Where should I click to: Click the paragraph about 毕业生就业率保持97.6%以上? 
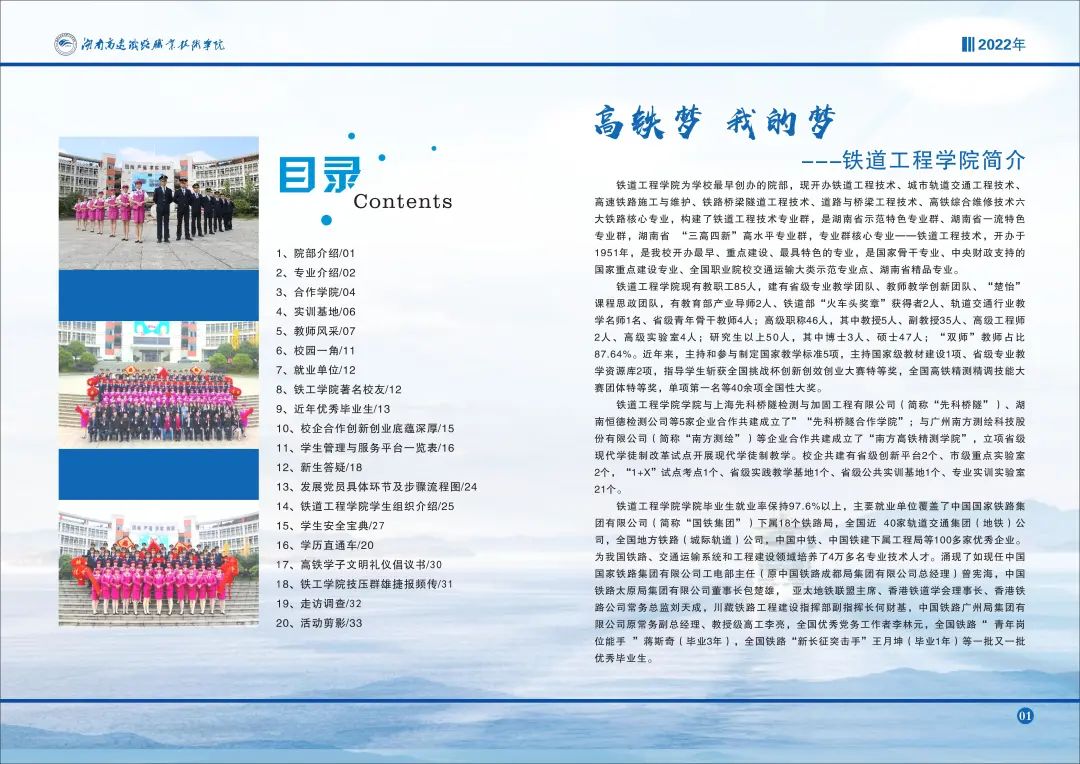[x=810, y=582]
